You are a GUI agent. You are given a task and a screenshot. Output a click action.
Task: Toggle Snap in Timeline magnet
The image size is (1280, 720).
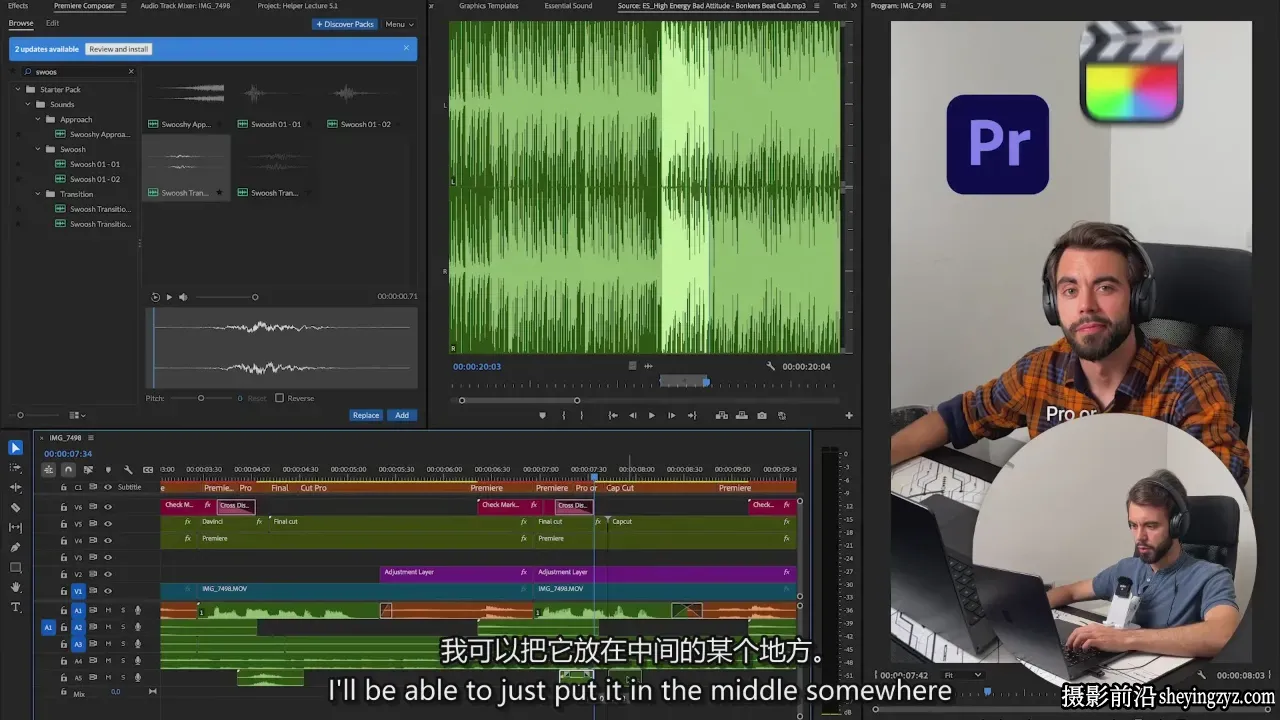point(68,469)
